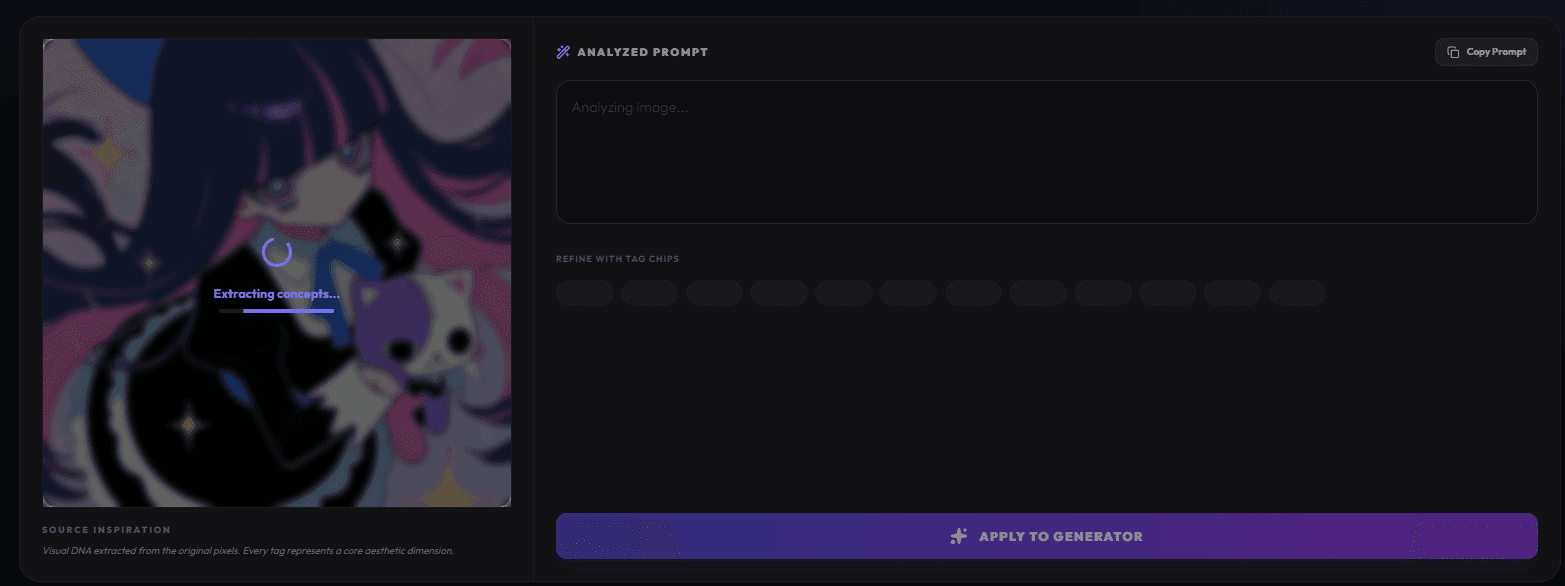
Task: Click the Source Inspiration caption
Action: point(107,530)
